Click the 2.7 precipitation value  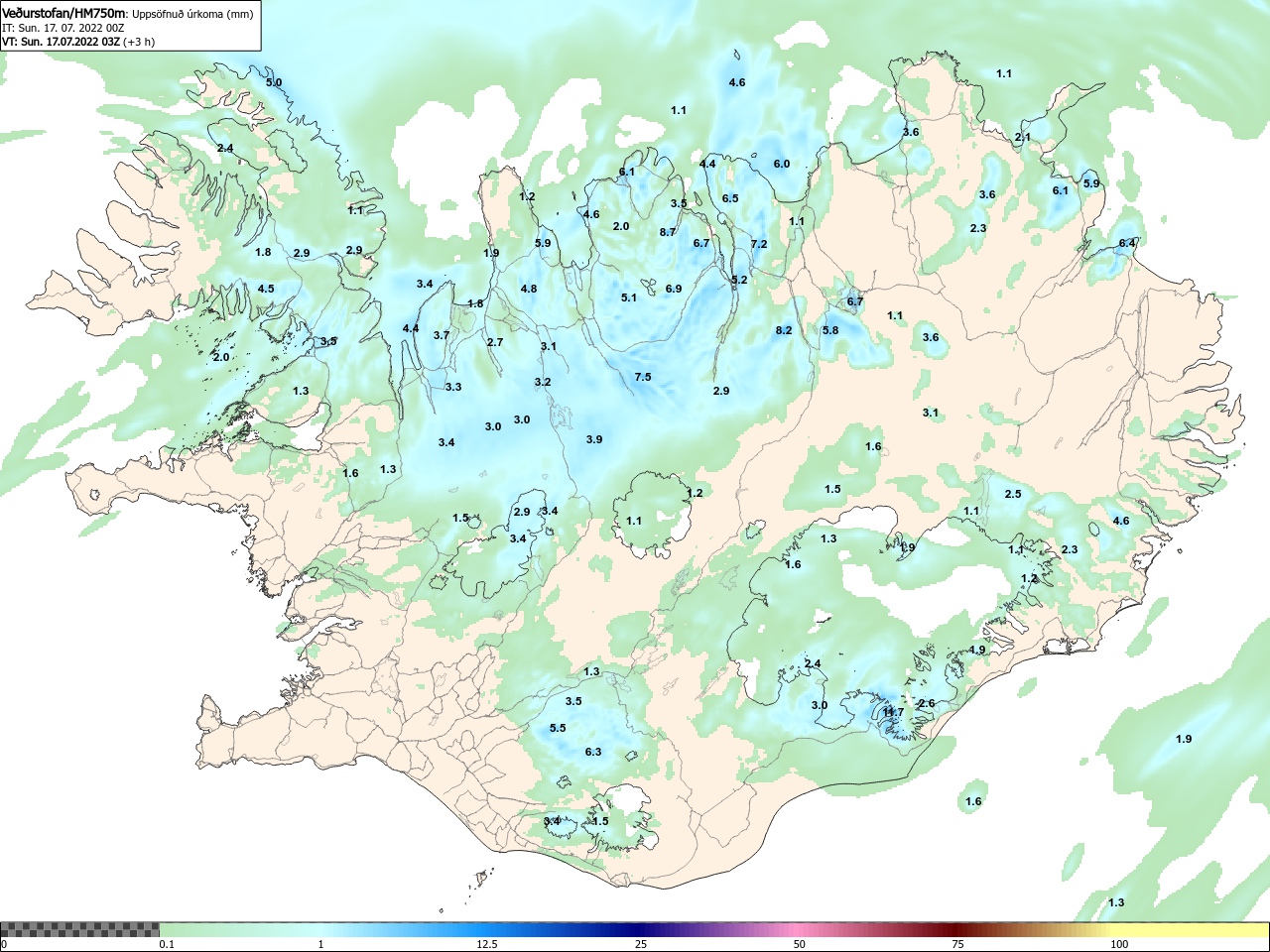coord(495,342)
